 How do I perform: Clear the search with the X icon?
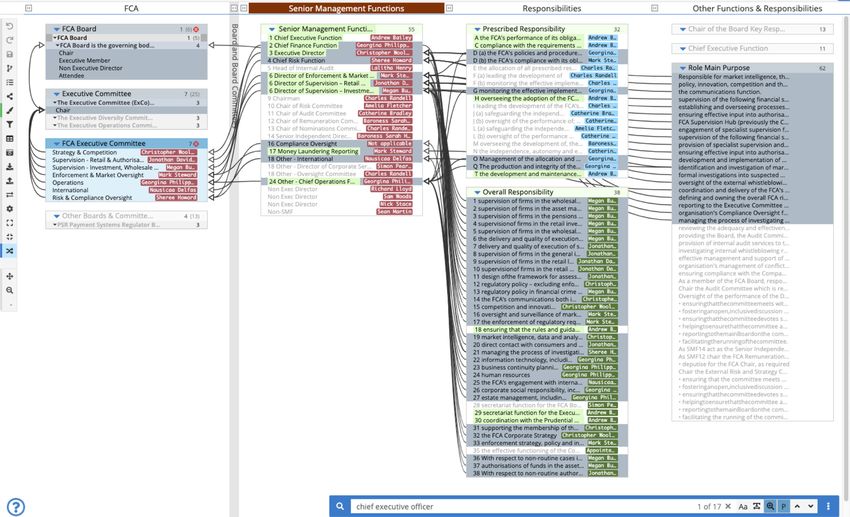[x=728, y=507]
